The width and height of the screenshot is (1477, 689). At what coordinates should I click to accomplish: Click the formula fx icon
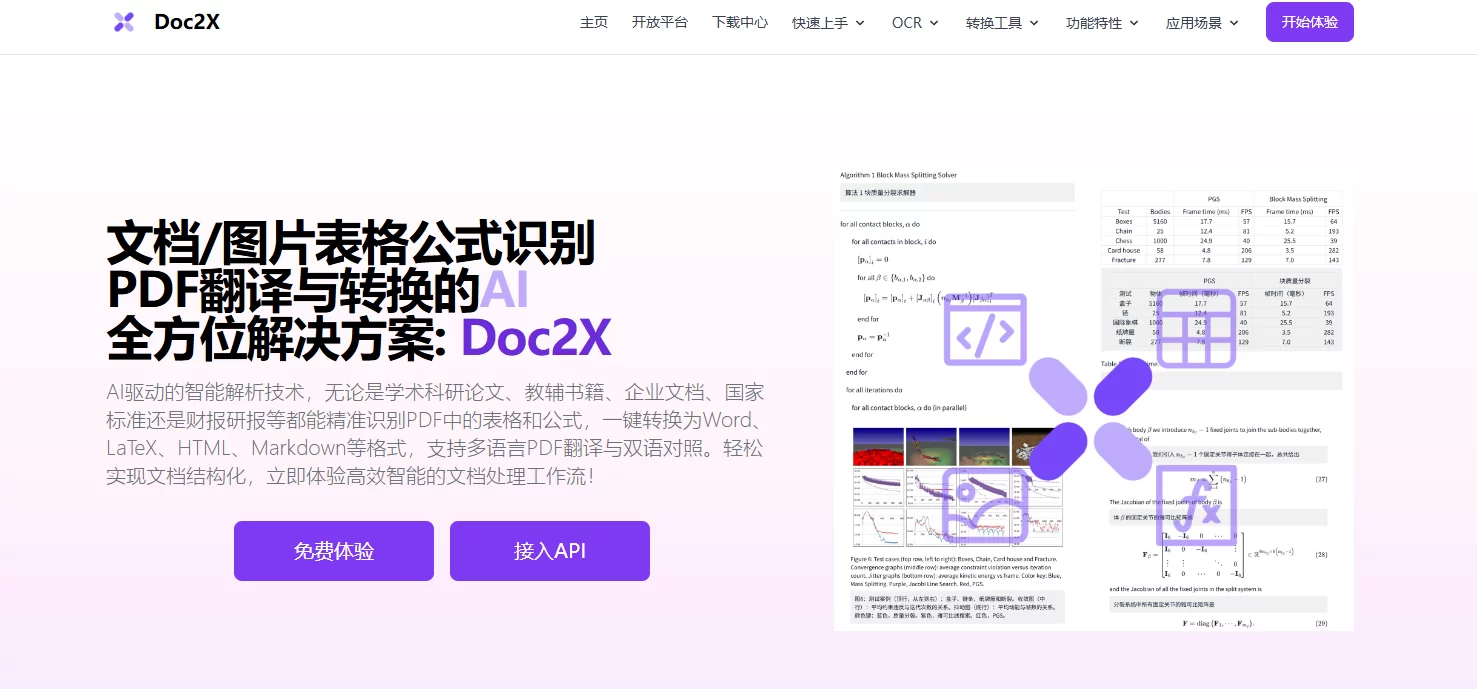(x=1196, y=505)
